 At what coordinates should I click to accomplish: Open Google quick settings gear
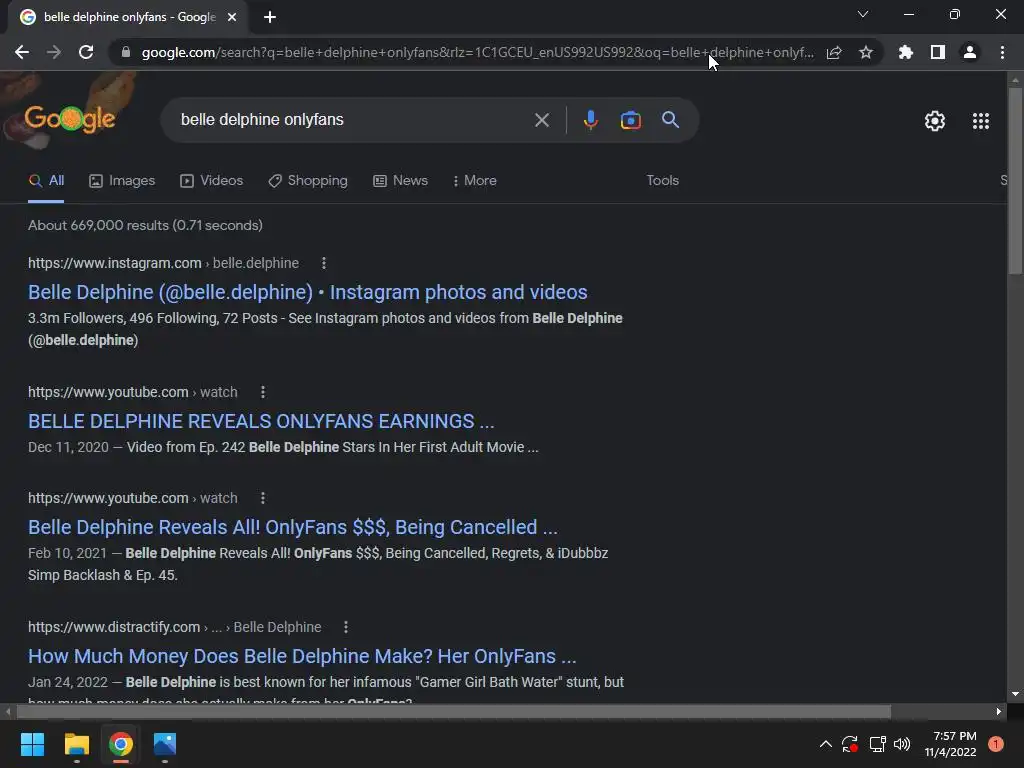[935, 121]
